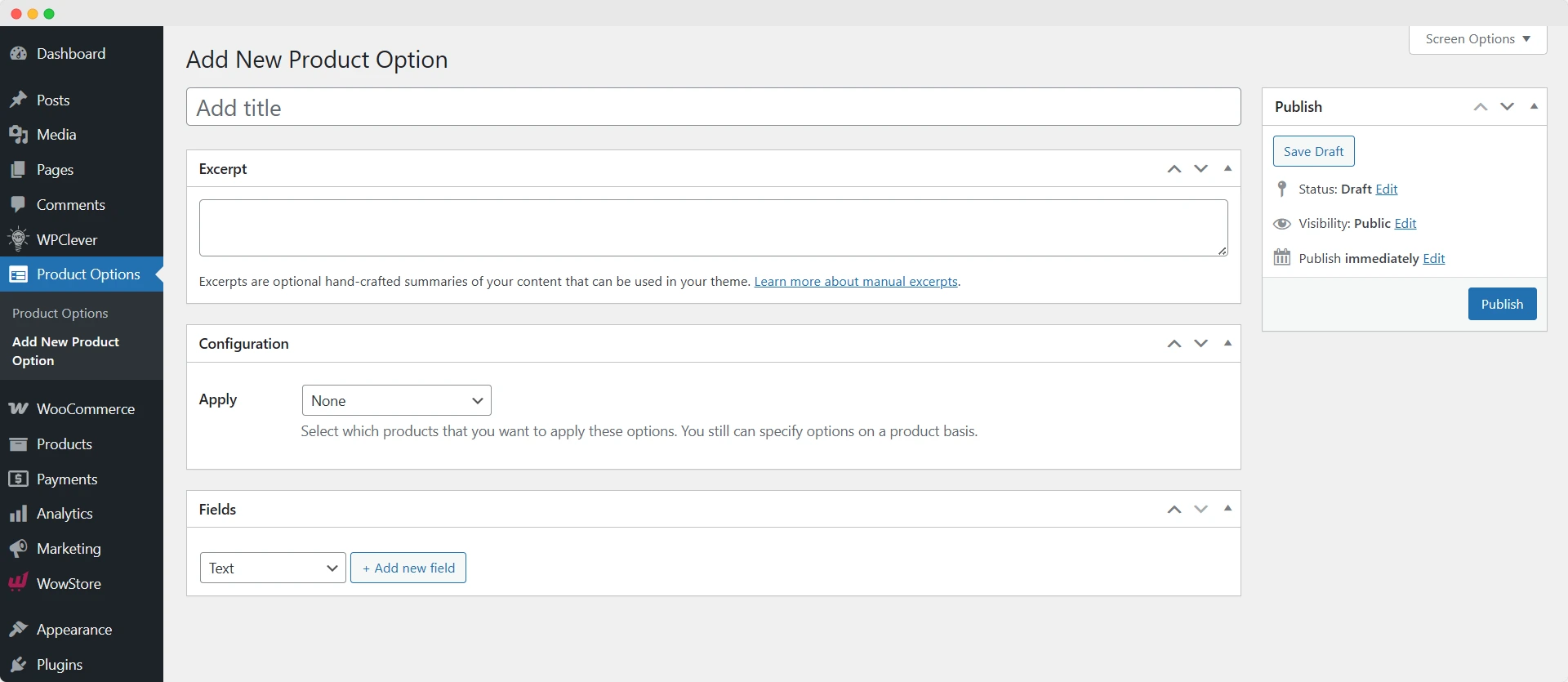Collapse the Configuration panel toggle
Screen dimensions: 1568x682
click(1227, 343)
